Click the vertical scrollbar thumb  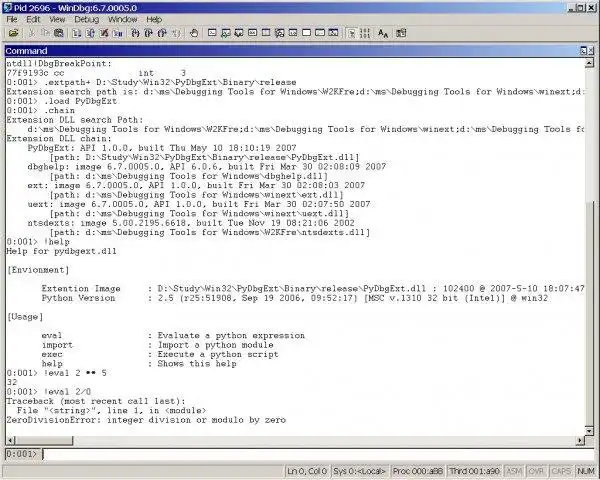pyautogui.click(x=589, y=313)
